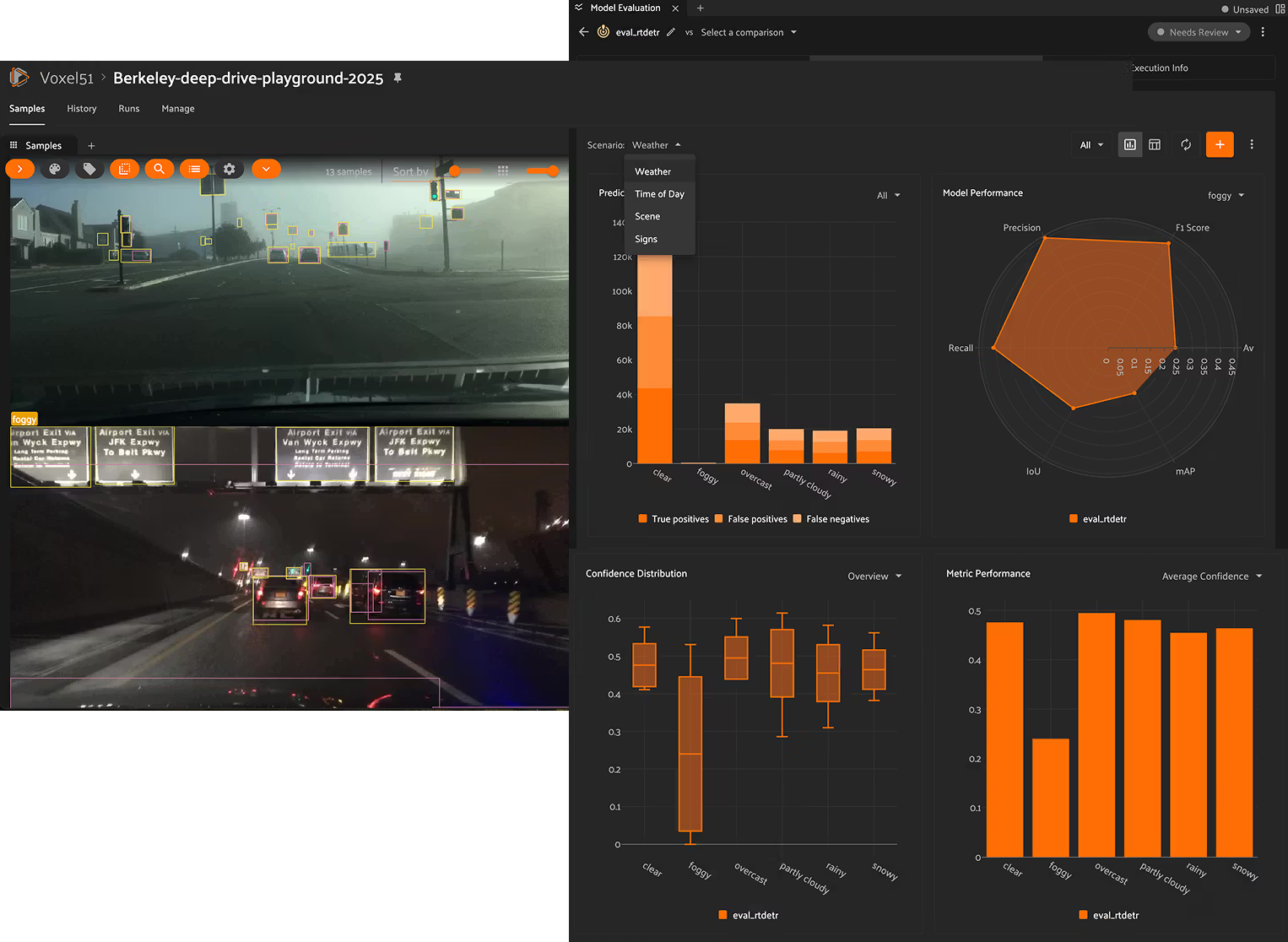Viewport: 1288px width, 942px height.
Task: Switch to History tab
Action: [x=82, y=108]
